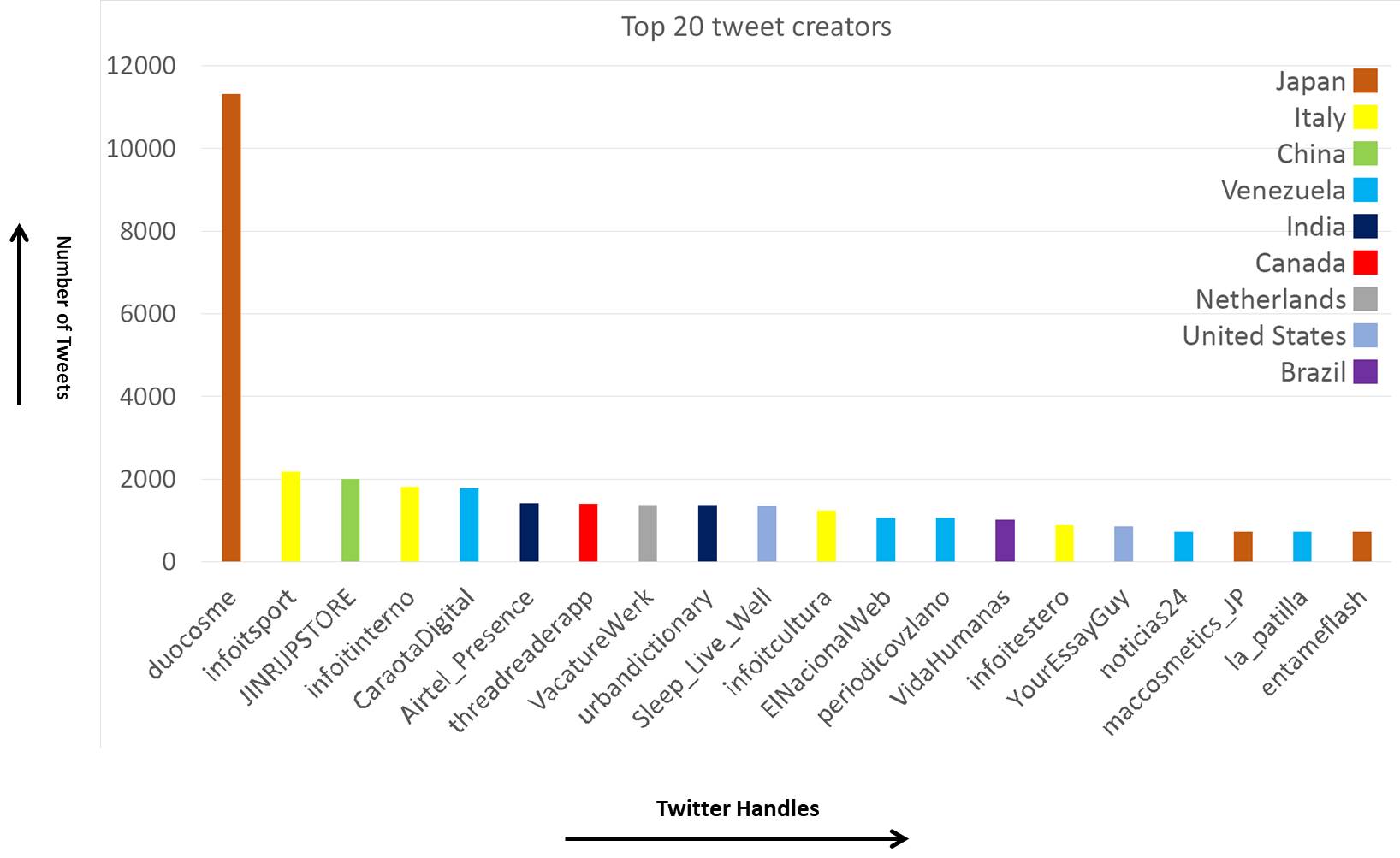Select the threadreaderapp red bar

click(x=588, y=533)
